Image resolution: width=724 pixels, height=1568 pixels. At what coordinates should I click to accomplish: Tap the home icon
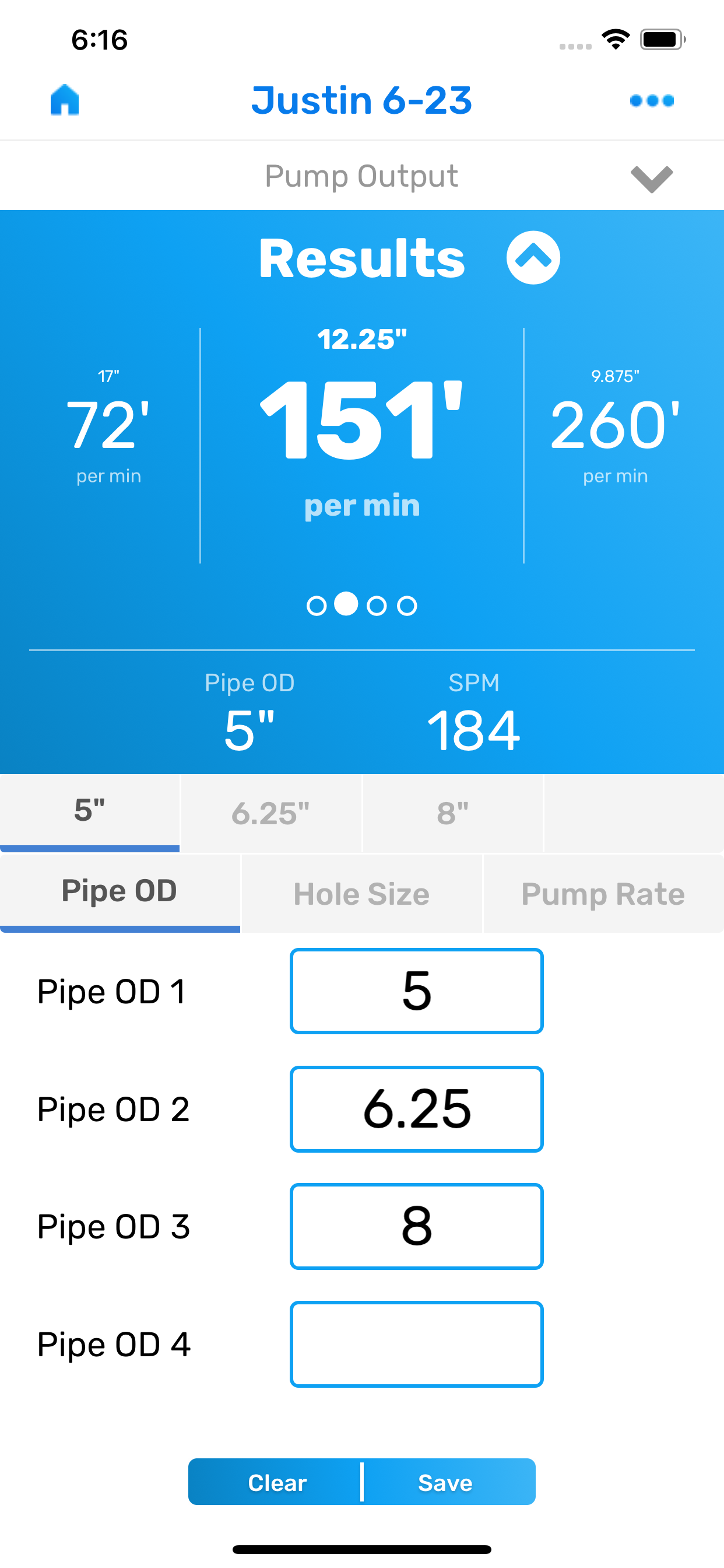point(65,100)
